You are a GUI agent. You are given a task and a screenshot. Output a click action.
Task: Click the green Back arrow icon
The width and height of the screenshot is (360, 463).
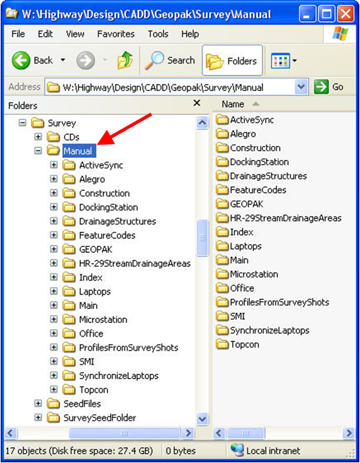coord(21,60)
